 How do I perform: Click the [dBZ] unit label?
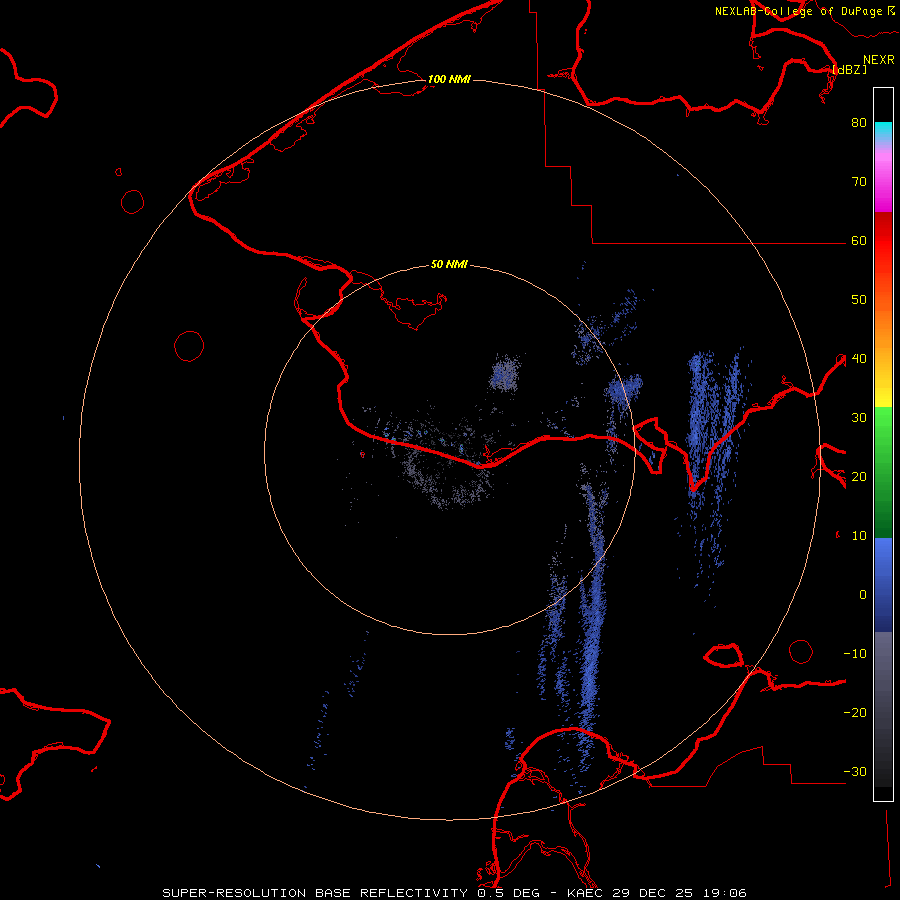click(849, 70)
